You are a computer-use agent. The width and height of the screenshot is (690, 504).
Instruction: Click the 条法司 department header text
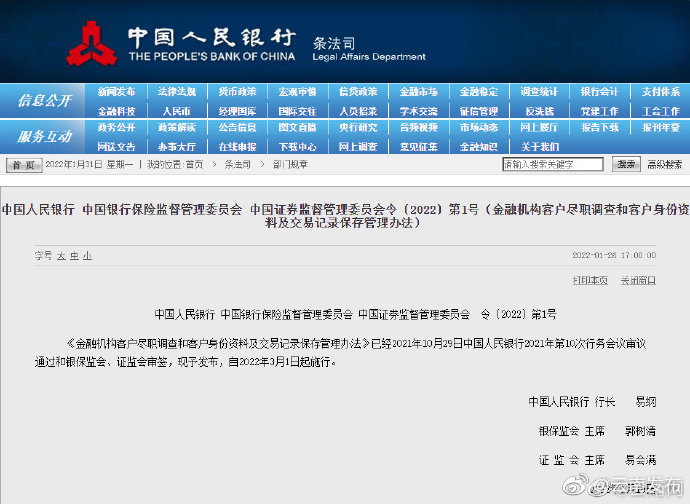(334, 43)
